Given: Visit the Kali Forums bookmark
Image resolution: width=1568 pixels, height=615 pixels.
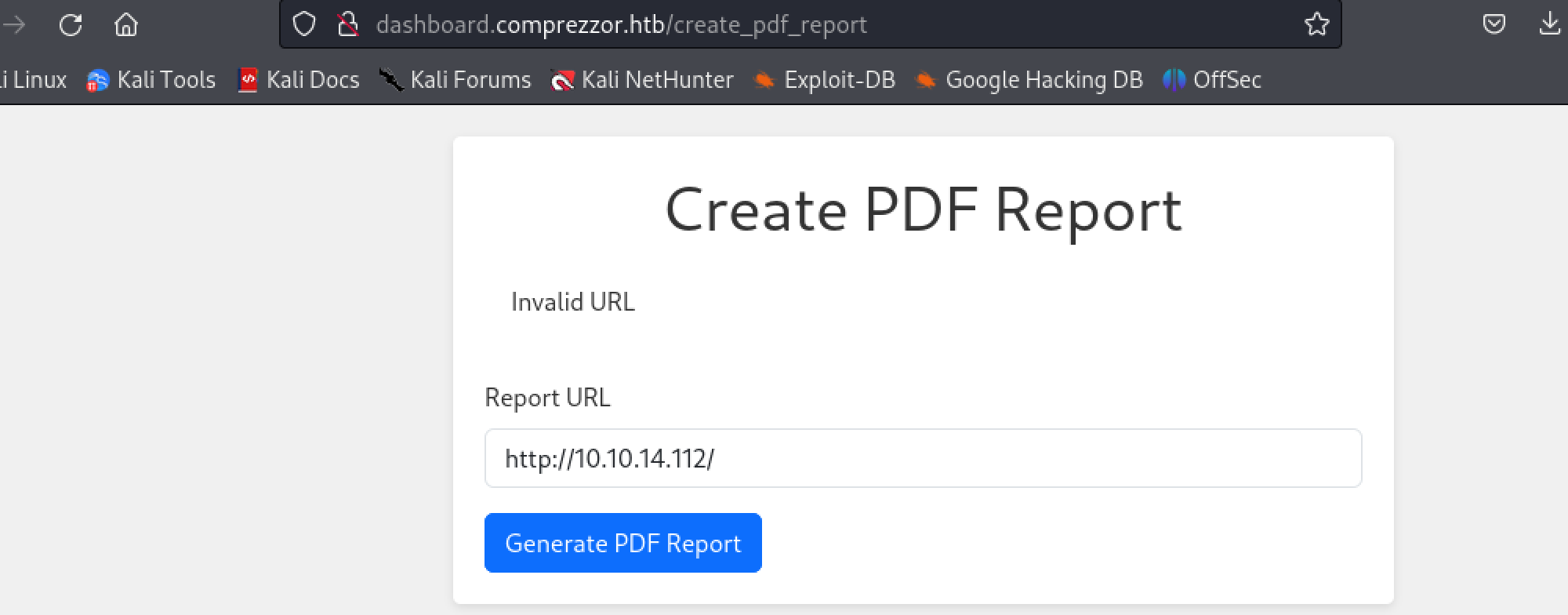Looking at the screenshot, I should (455, 80).
